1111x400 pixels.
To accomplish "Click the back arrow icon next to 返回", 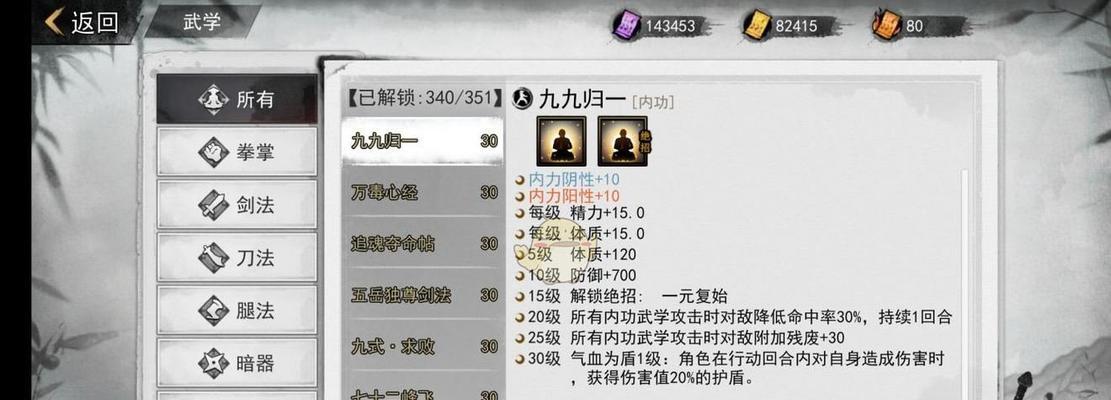I will [x=55, y=22].
